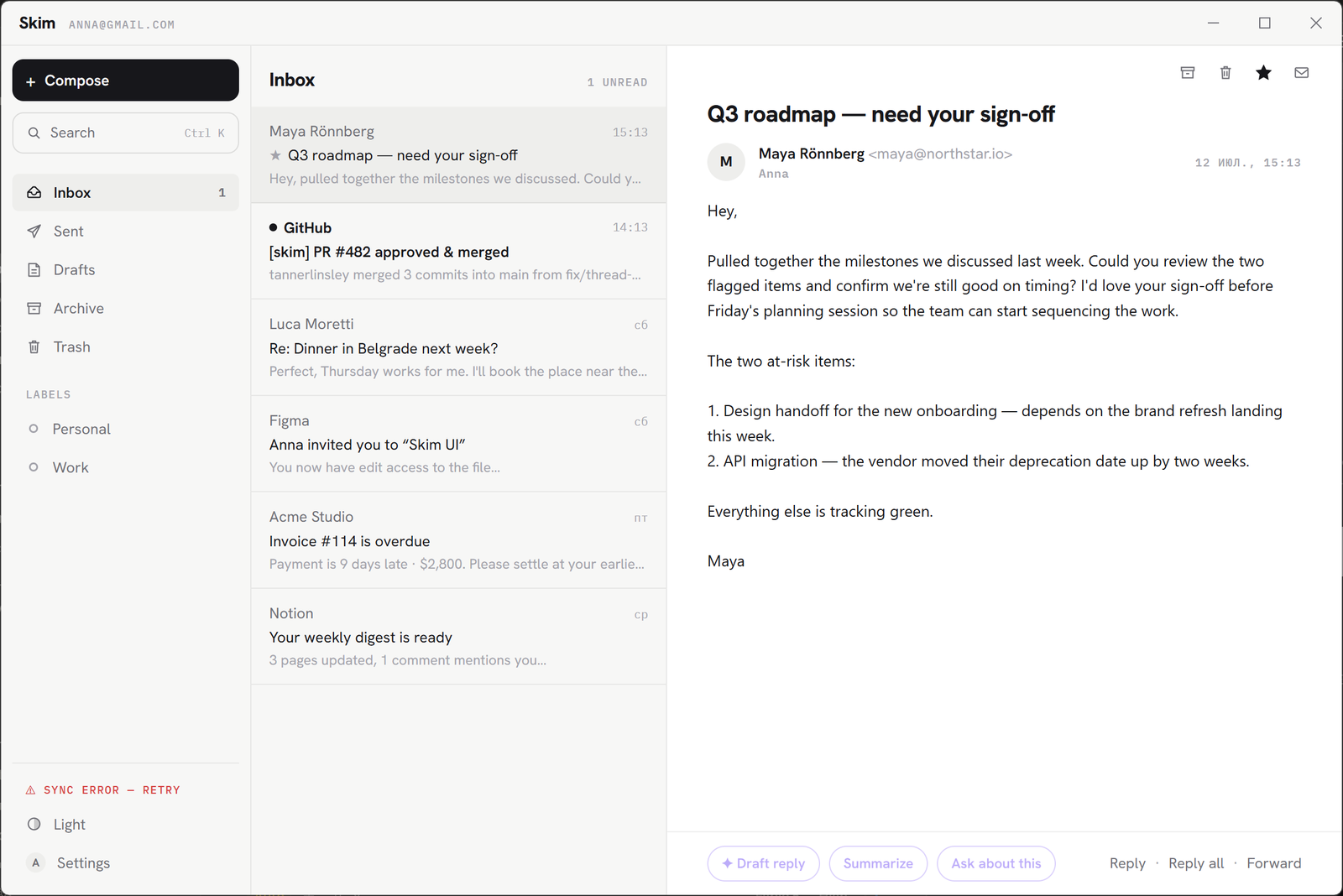The height and width of the screenshot is (896, 1343).
Task: Click the Summarize button
Action: (x=878, y=863)
